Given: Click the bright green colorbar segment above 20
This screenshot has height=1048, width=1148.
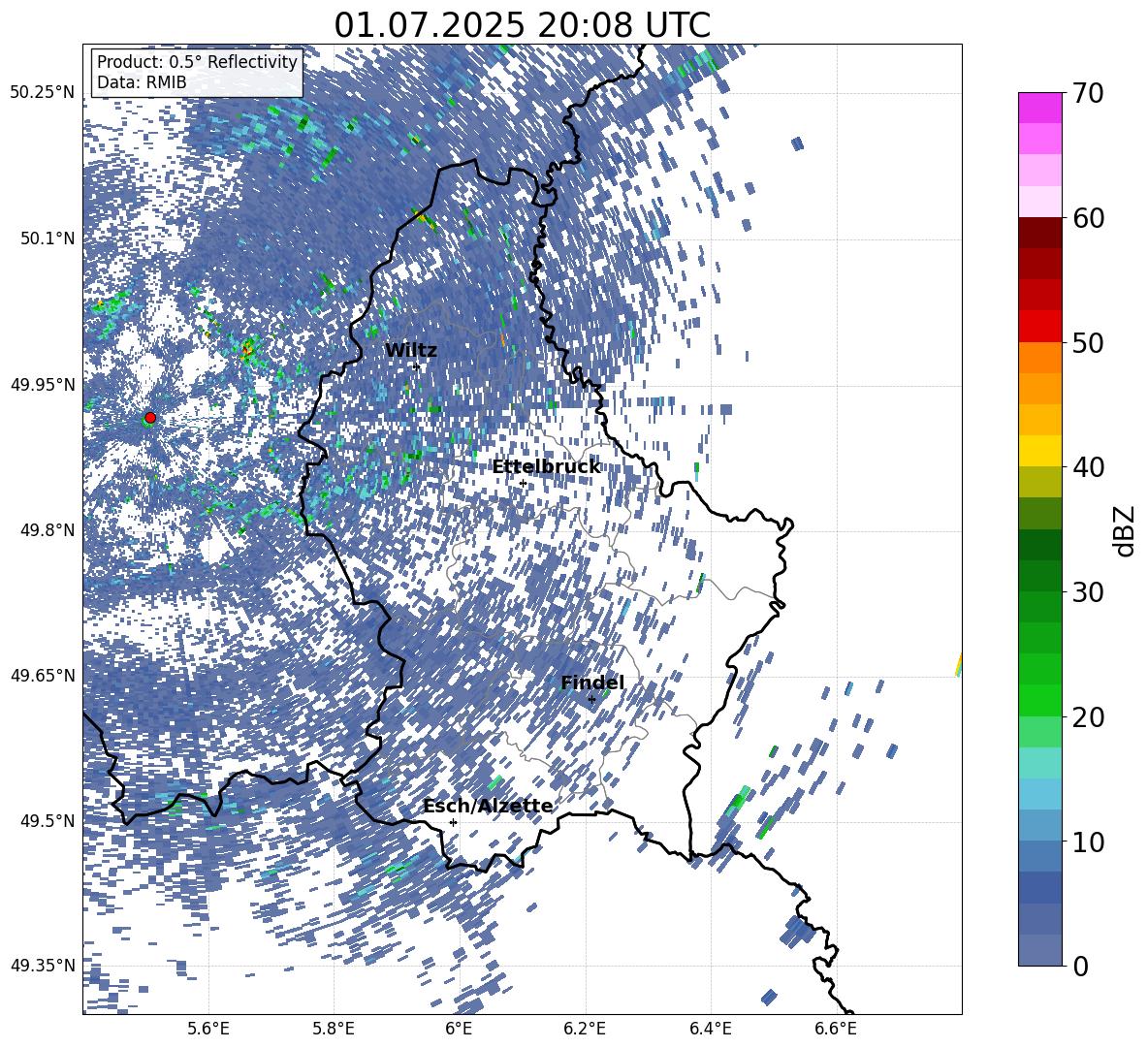Looking at the screenshot, I should click(x=1039, y=700).
